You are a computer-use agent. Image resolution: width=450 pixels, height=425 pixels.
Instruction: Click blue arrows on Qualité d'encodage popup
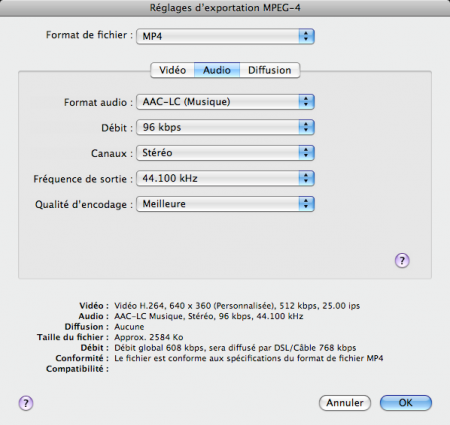pyautogui.click(x=306, y=204)
